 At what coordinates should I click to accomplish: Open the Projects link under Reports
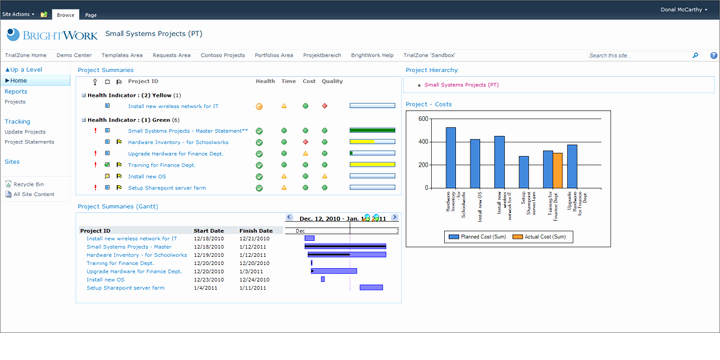pyautogui.click(x=15, y=102)
